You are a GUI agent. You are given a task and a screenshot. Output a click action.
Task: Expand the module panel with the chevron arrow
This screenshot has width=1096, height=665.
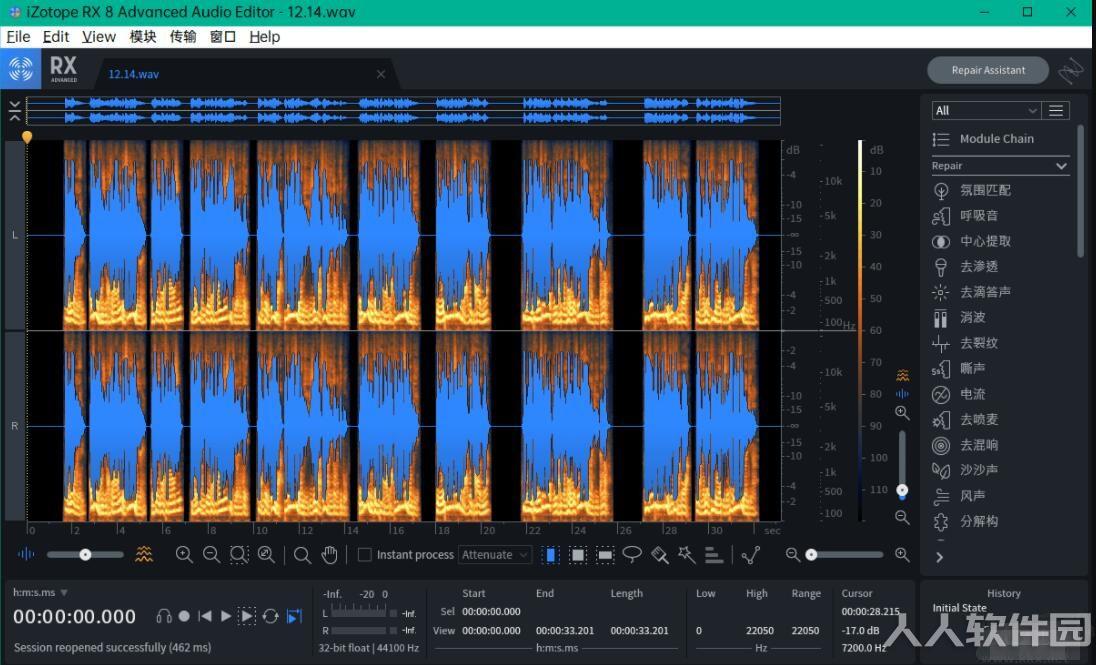[939, 557]
